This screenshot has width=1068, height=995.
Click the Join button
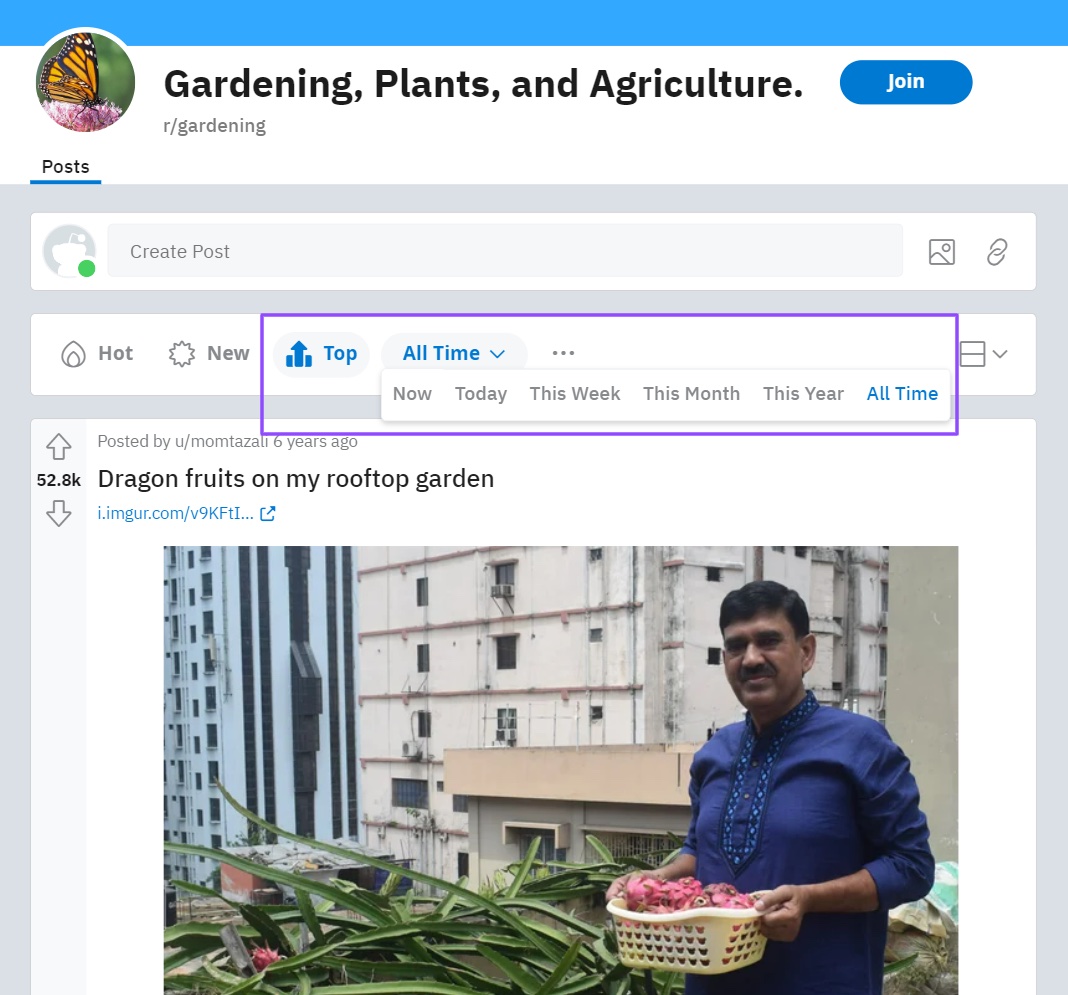click(x=905, y=82)
